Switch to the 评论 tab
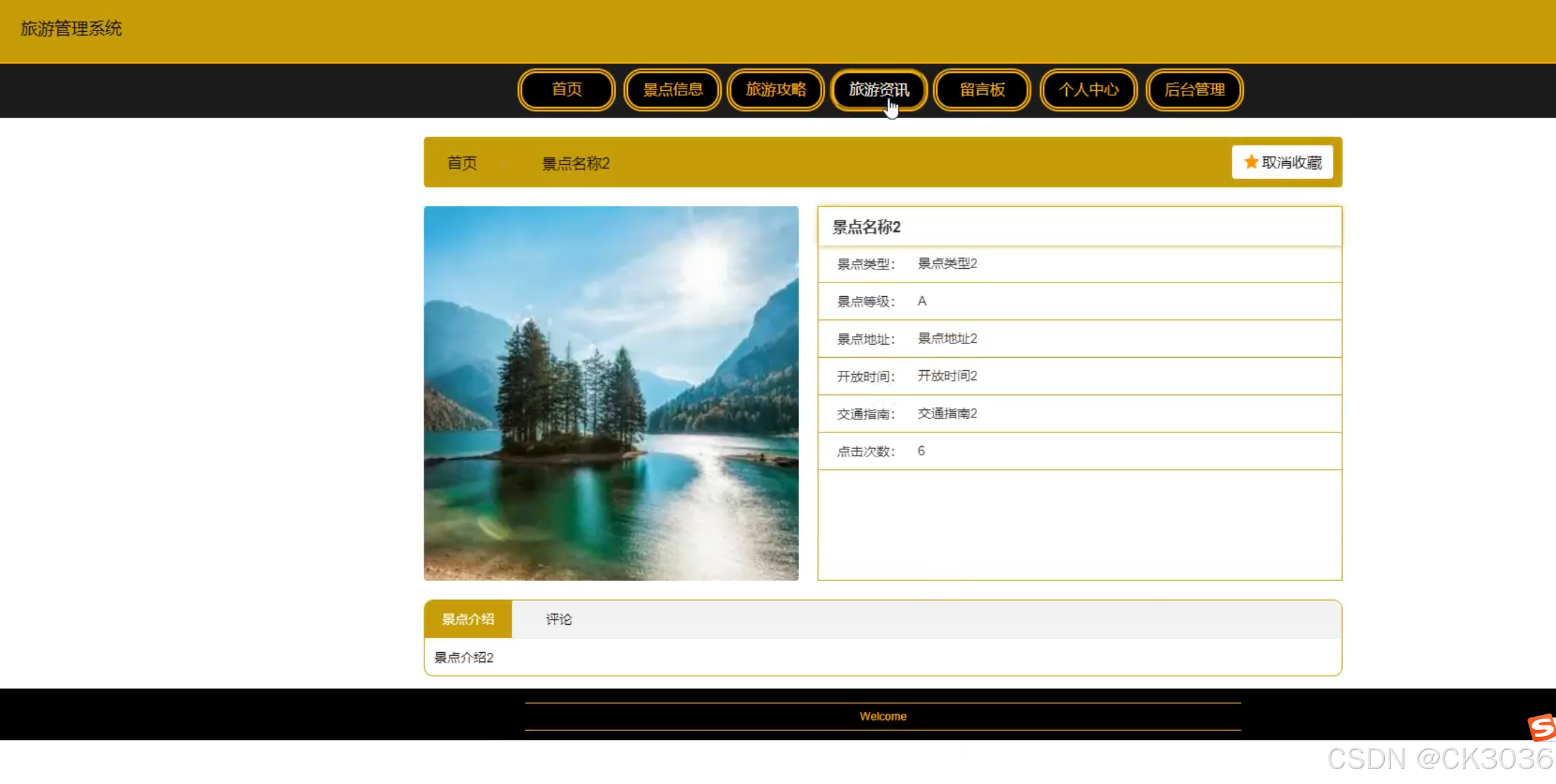 [558, 618]
